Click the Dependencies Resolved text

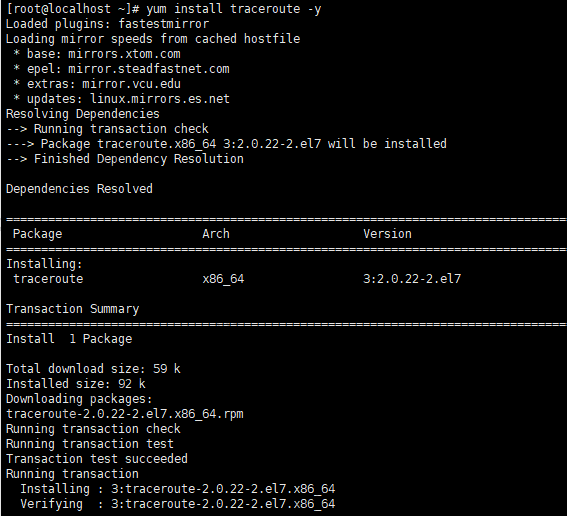point(79,189)
